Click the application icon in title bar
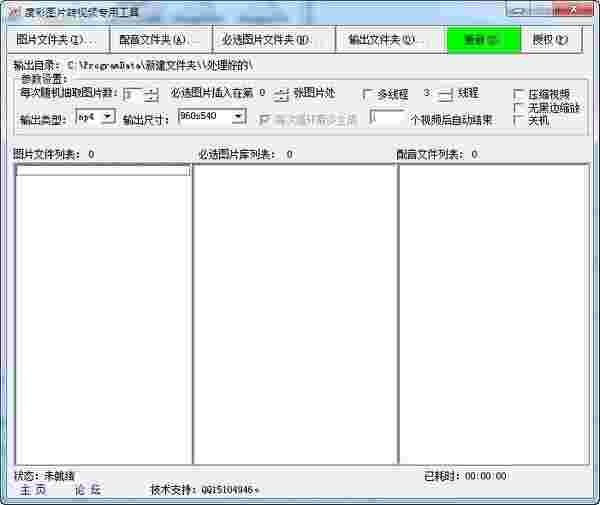The width and height of the screenshot is (600, 505). [15, 11]
